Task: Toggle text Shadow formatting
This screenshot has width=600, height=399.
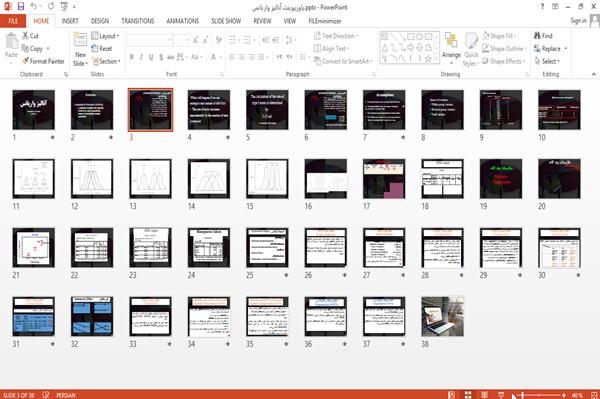Action: point(161,57)
